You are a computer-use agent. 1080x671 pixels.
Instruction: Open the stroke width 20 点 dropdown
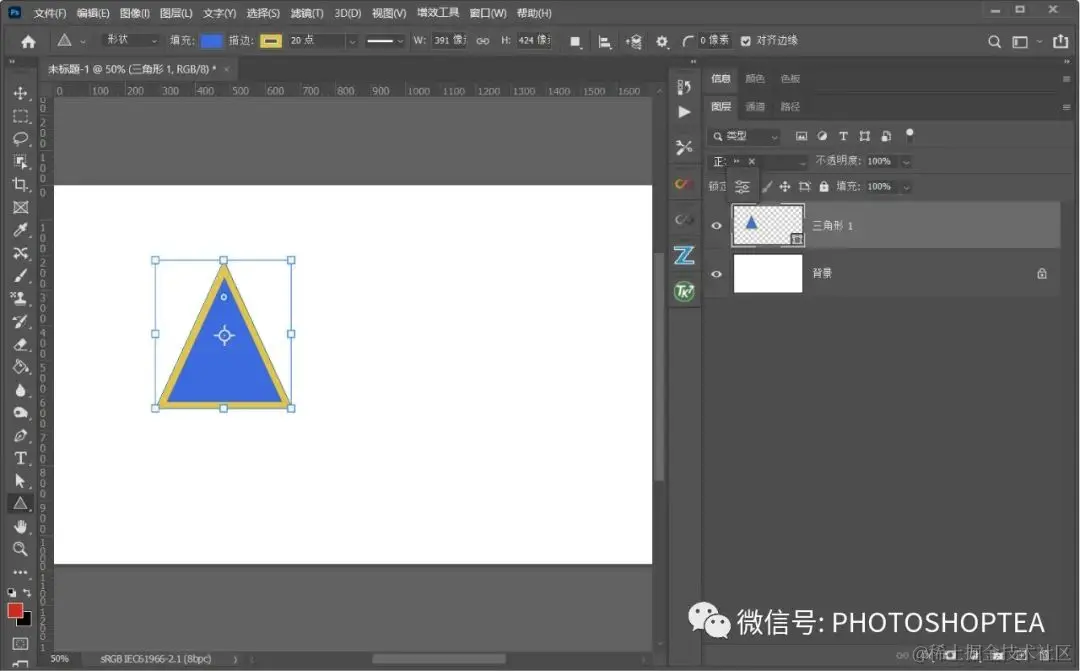[x=352, y=41]
